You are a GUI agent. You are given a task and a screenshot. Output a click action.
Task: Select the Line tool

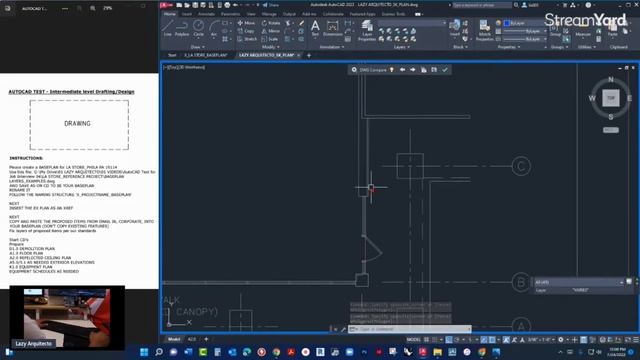167,29
